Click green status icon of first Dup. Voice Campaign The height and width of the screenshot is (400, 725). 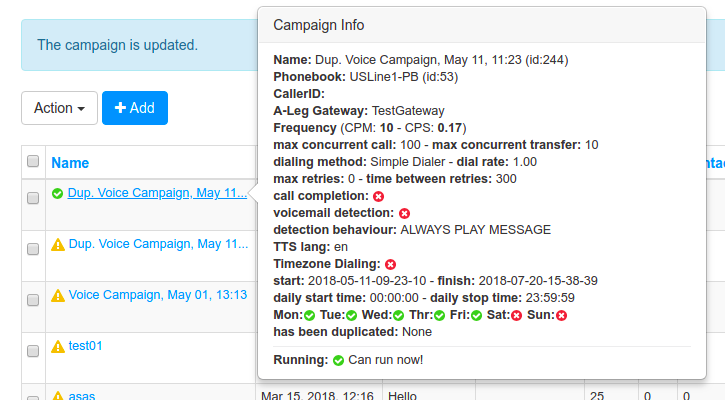click(57, 193)
